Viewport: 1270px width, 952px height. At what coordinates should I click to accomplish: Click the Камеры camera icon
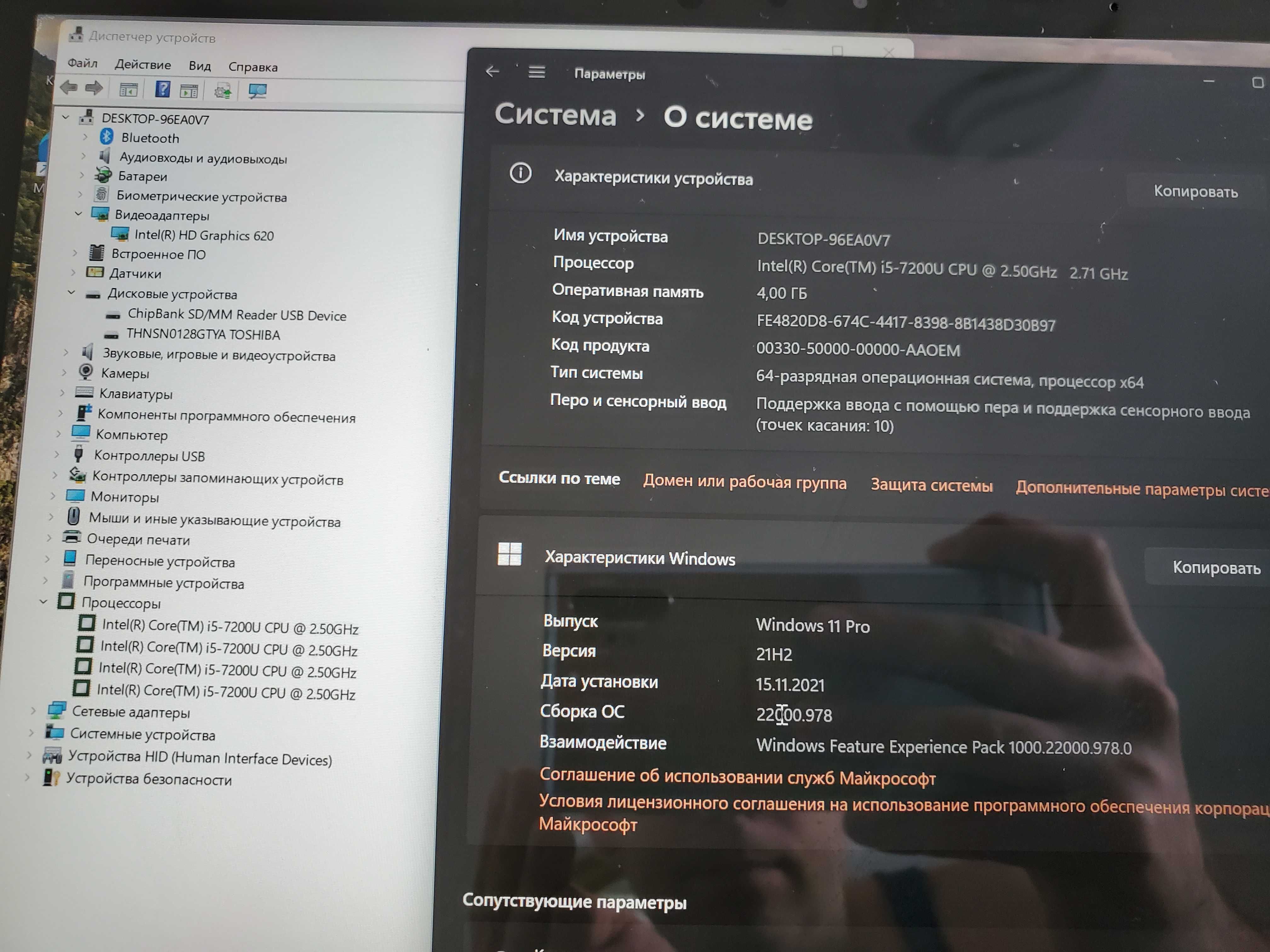pos(86,372)
